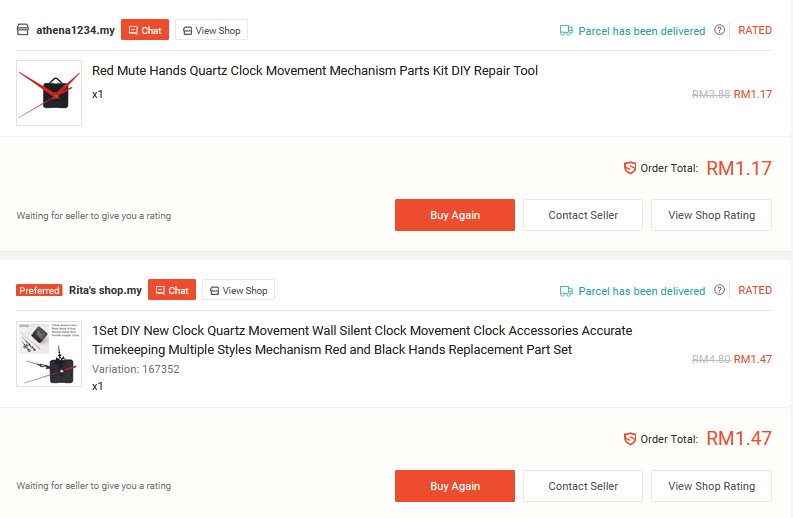
Task: Click delivery truck icon on second order
Action: tap(566, 291)
